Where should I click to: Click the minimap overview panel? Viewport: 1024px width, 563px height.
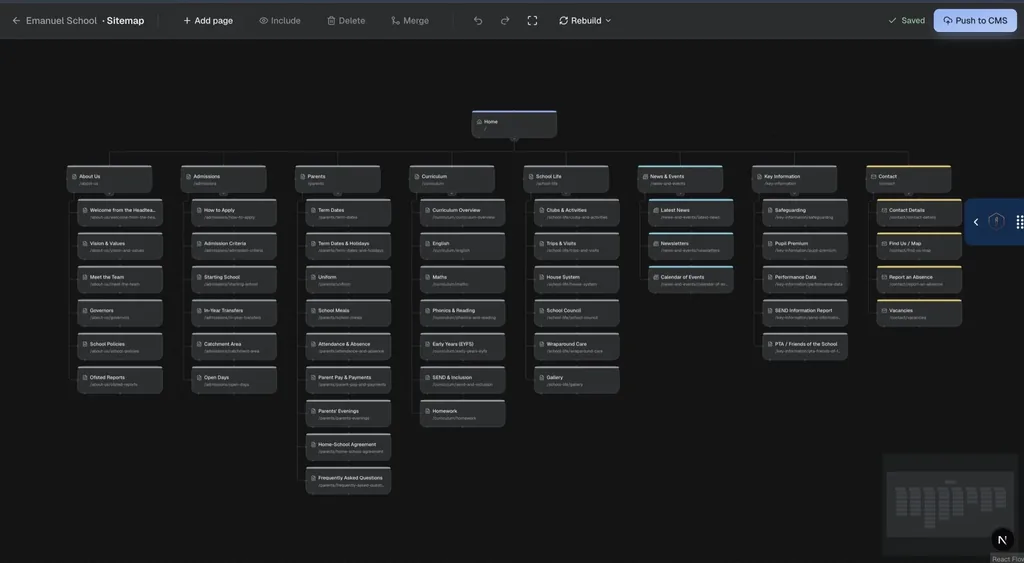(949, 504)
